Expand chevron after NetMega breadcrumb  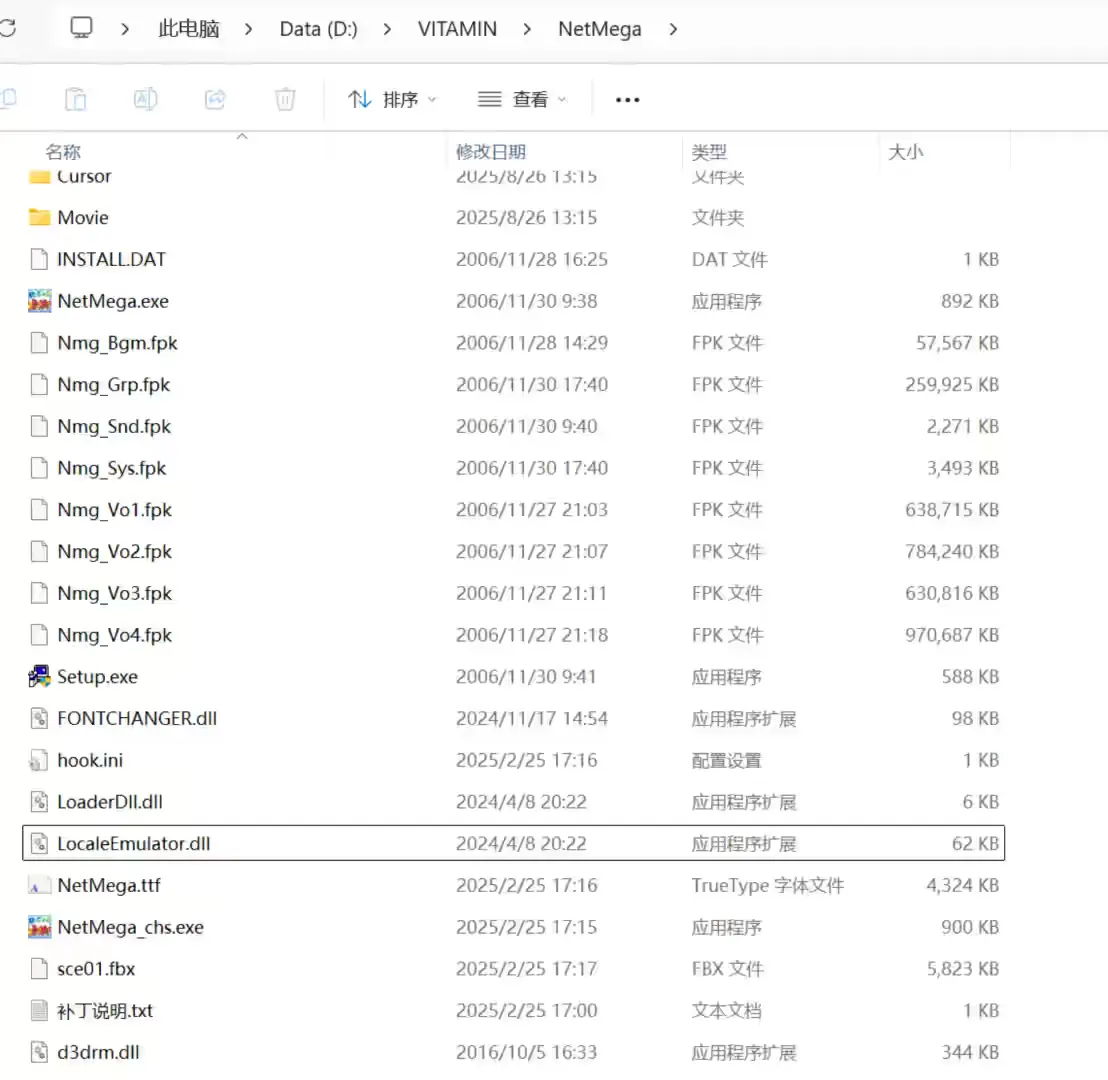(x=673, y=29)
